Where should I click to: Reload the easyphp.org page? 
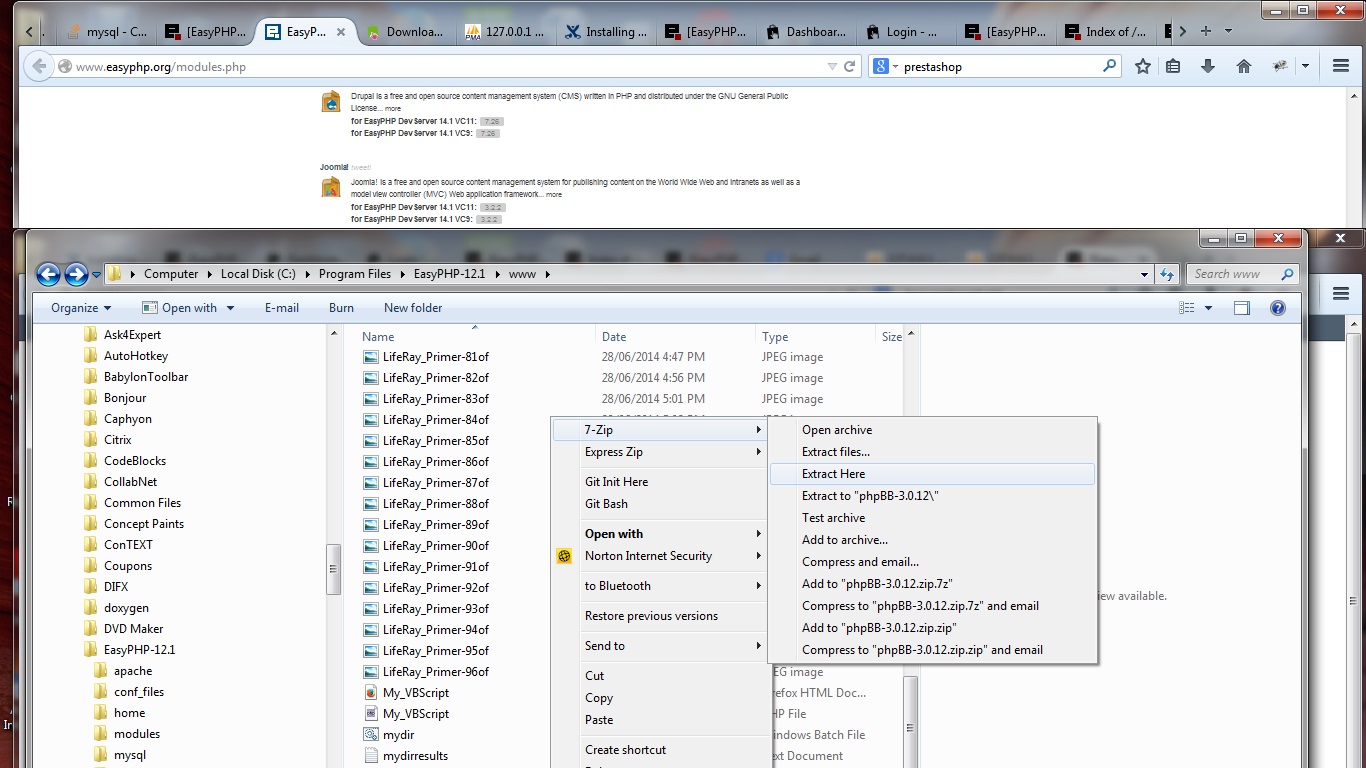(x=850, y=67)
